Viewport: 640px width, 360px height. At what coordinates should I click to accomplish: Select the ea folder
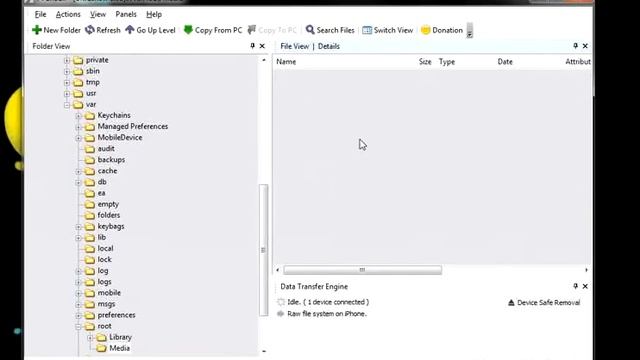click(x=101, y=193)
